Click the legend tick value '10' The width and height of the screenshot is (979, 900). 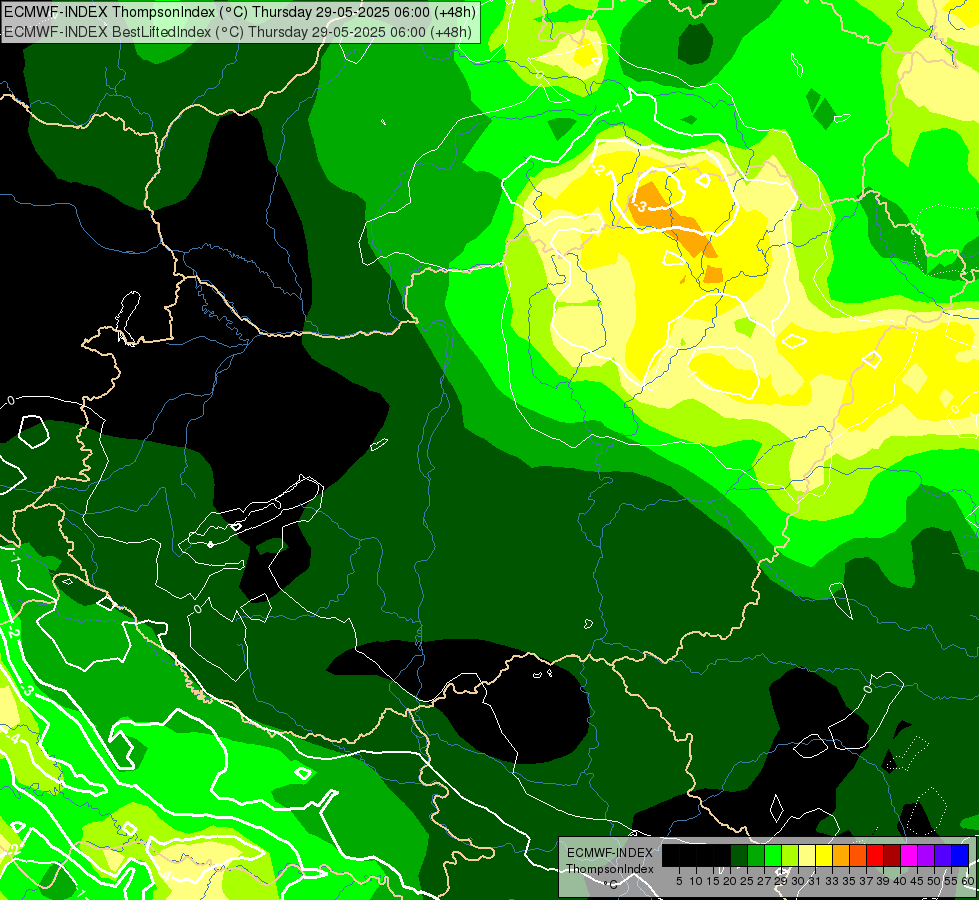click(696, 881)
